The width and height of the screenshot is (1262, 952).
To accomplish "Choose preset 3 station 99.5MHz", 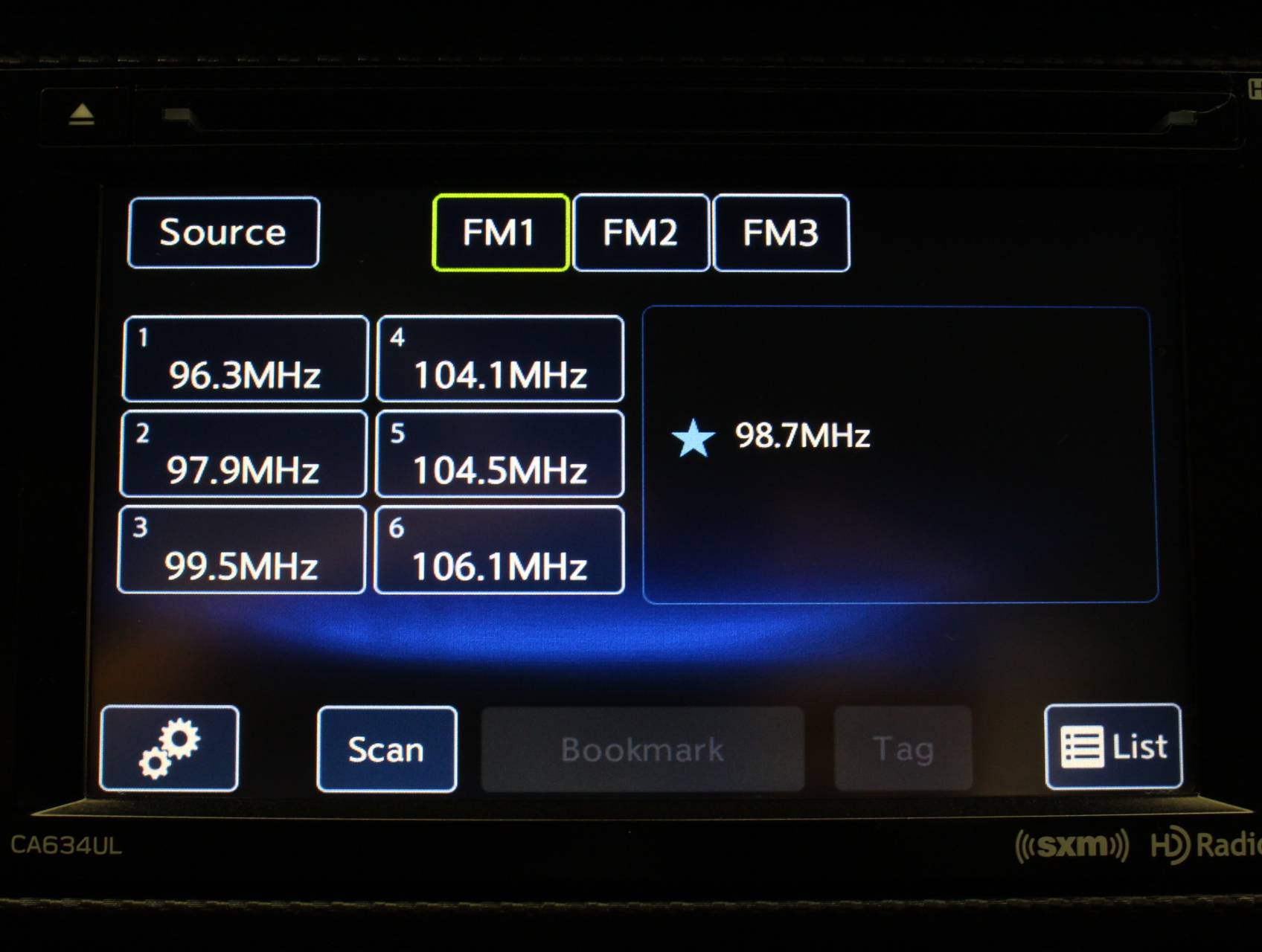I will (242, 550).
